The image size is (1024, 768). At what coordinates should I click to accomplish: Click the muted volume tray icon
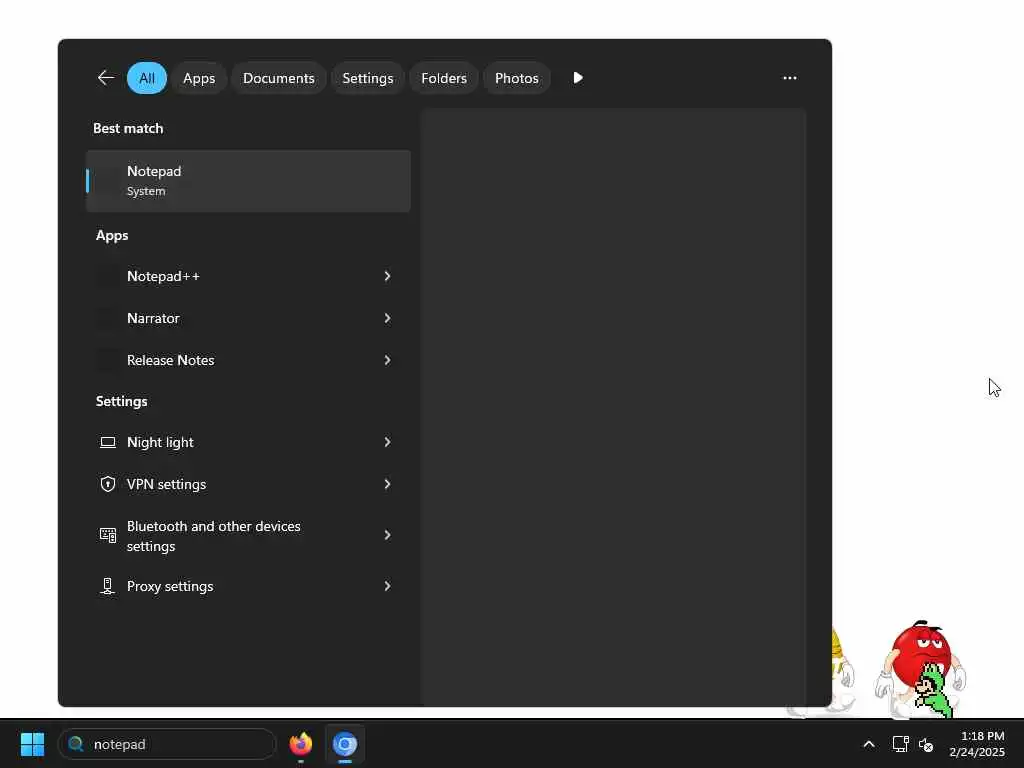click(x=925, y=744)
